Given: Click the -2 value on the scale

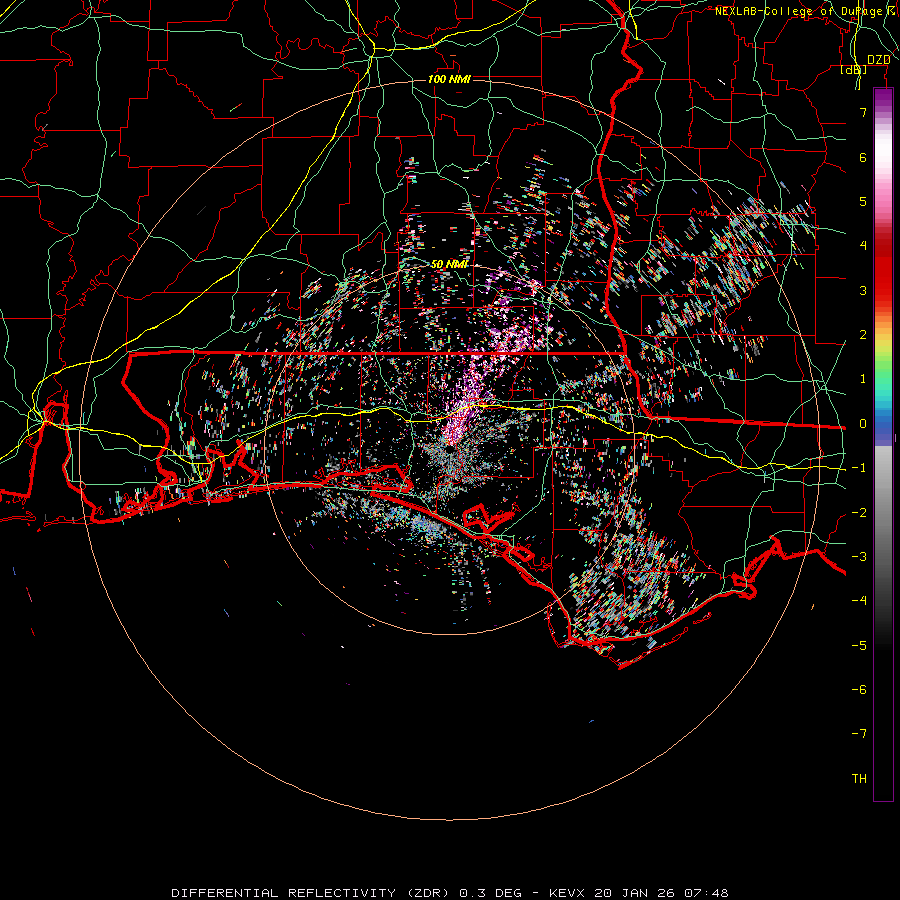Looking at the screenshot, I should 859,513.
